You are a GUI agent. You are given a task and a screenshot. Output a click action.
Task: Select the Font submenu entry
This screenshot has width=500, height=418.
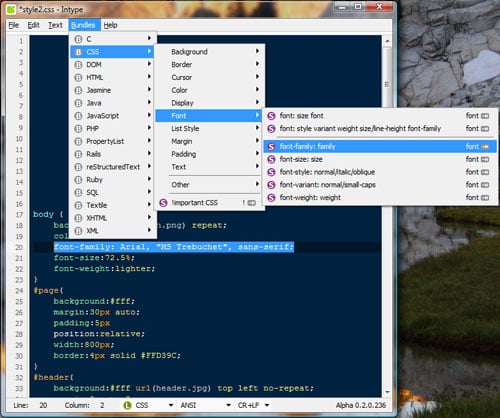(209, 116)
